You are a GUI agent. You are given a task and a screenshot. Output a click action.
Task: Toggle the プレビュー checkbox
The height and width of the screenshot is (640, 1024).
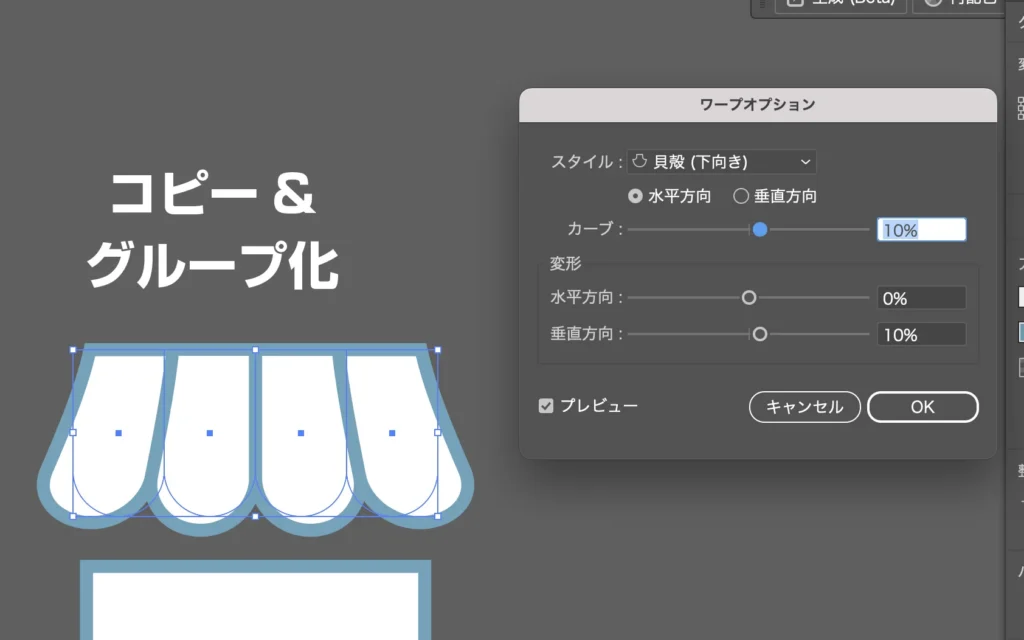tap(546, 406)
